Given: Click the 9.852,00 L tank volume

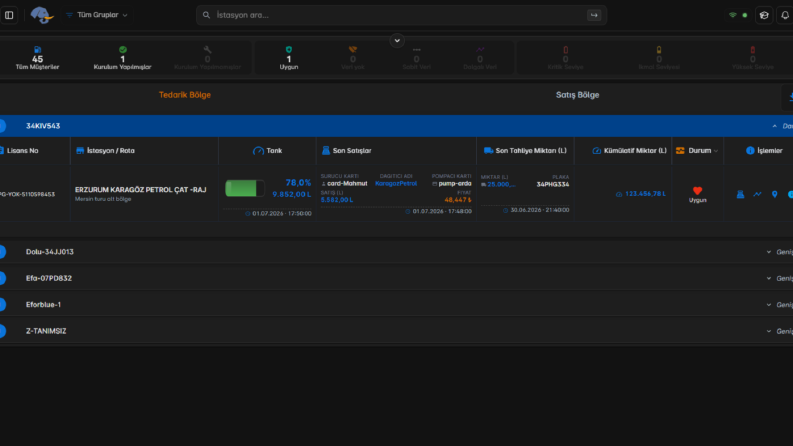Looking at the screenshot, I should tap(292, 194).
